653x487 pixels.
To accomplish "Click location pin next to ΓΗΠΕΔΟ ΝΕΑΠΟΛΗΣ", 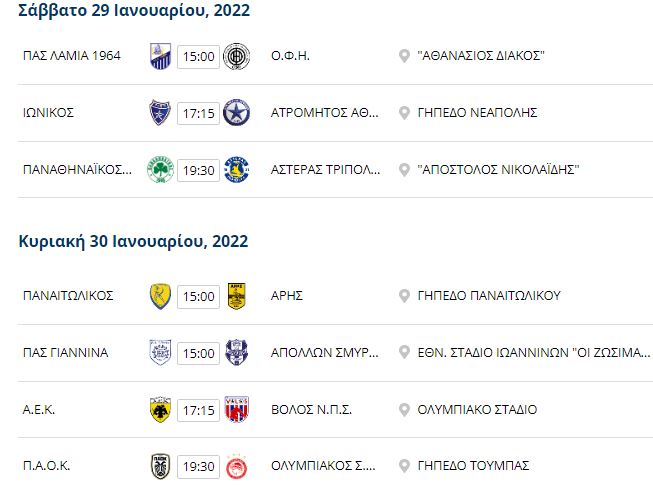I will point(404,113).
